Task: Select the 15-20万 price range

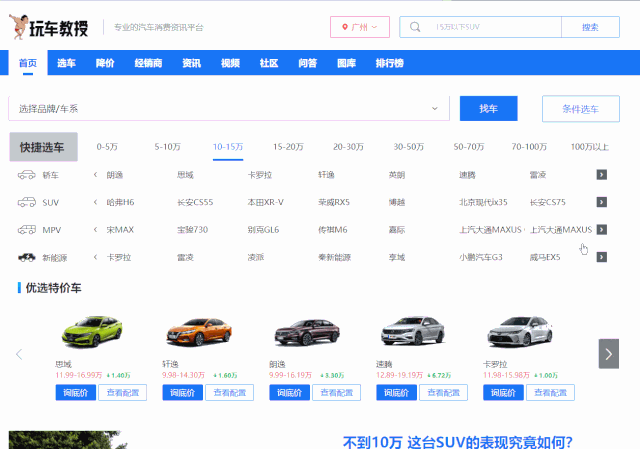Action: click(288, 146)
